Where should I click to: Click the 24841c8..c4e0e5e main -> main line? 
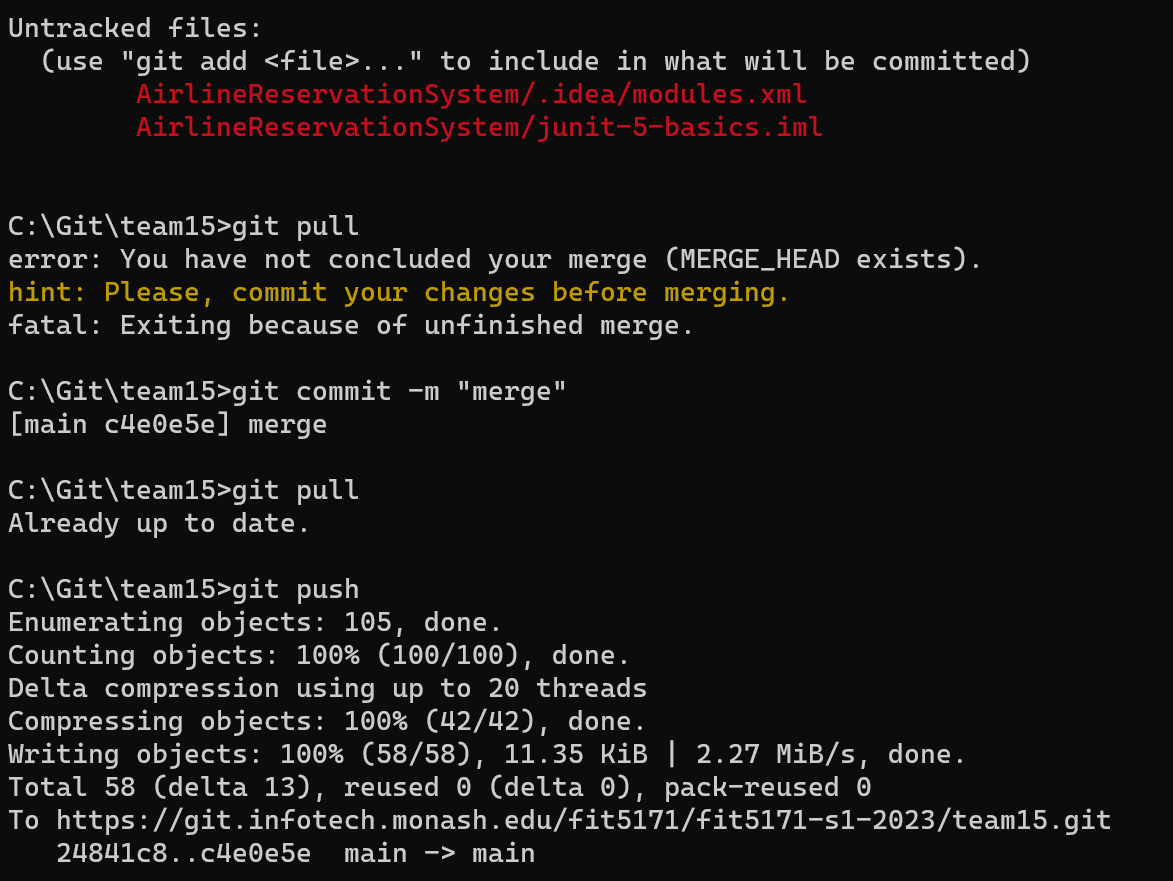point(295,853)
